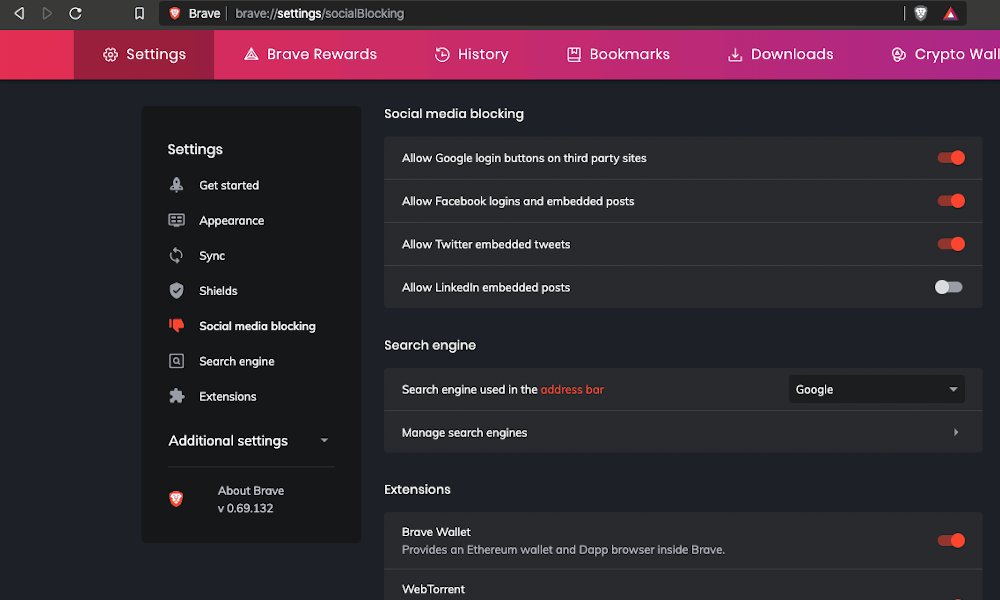
Task: Click the Crypto Wallets tab icon
Action: click(x=899, y=55)
